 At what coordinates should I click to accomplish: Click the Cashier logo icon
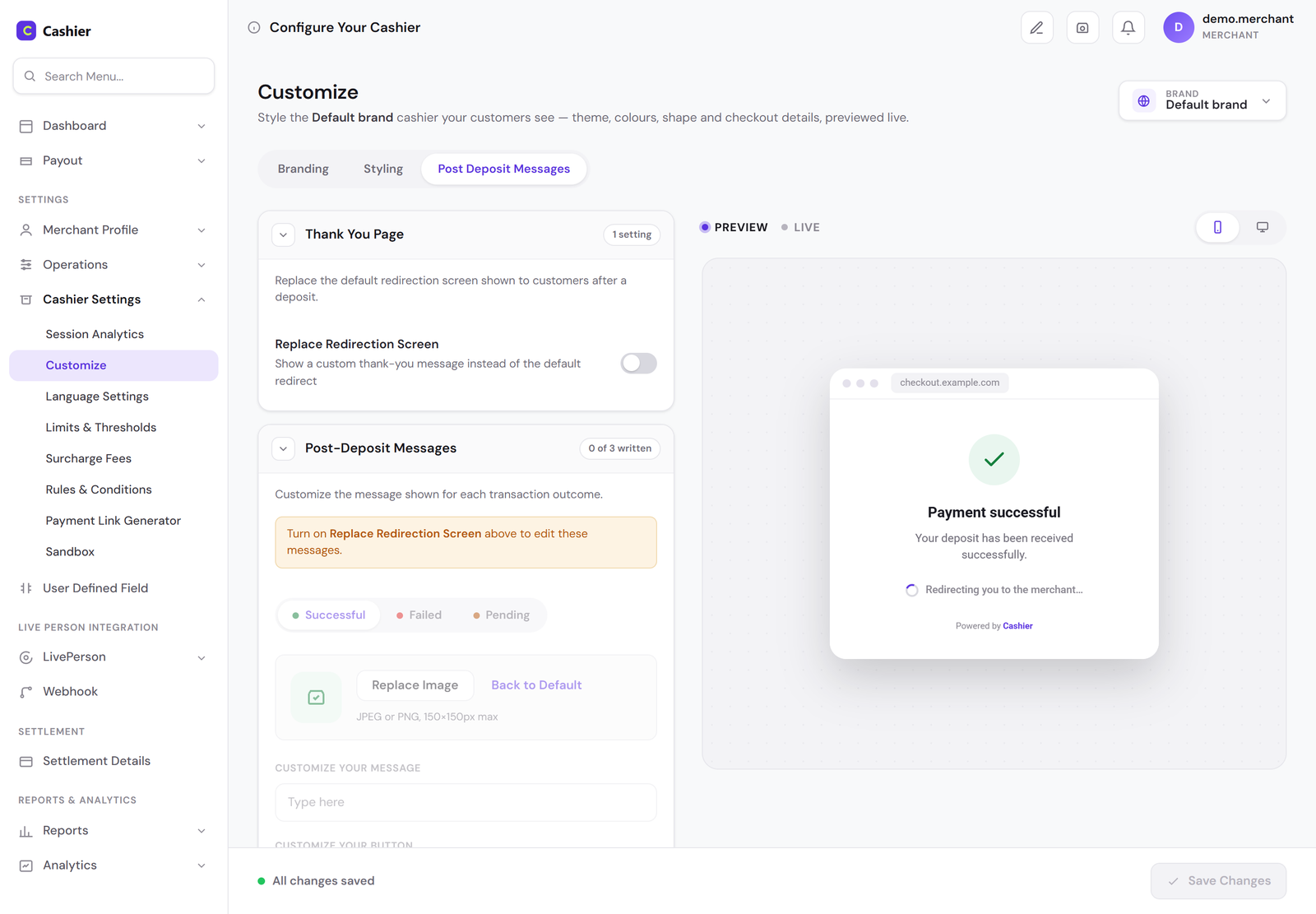(x=26, y=30)
